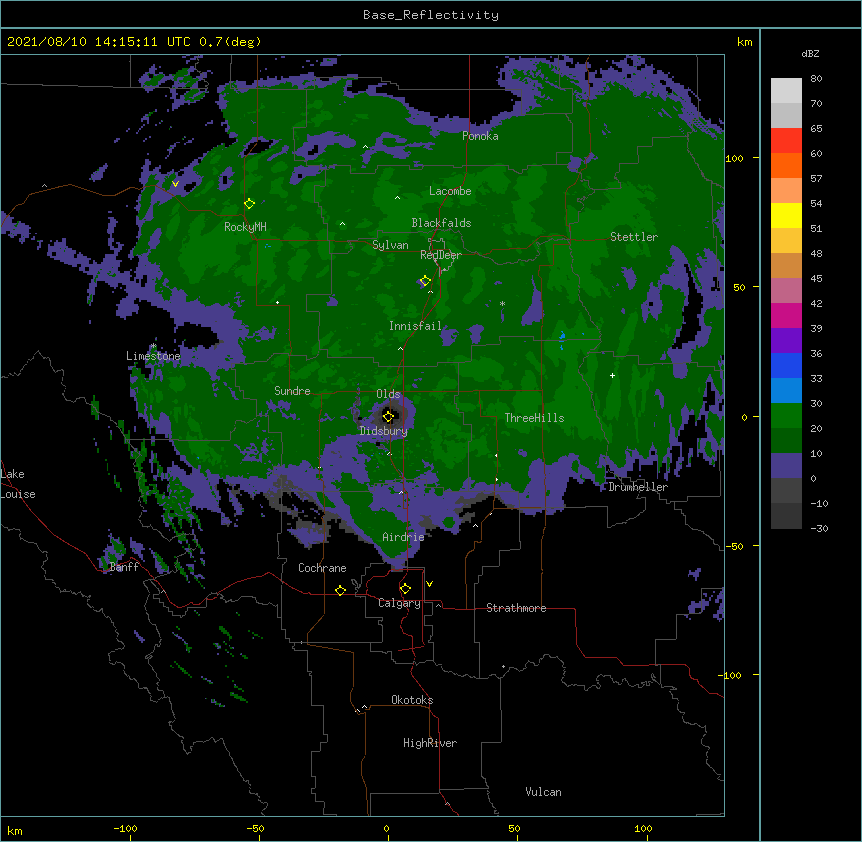This screenshot has width=862, height=842.
Task: Click the RockyMH label
Action: point(245,227)
